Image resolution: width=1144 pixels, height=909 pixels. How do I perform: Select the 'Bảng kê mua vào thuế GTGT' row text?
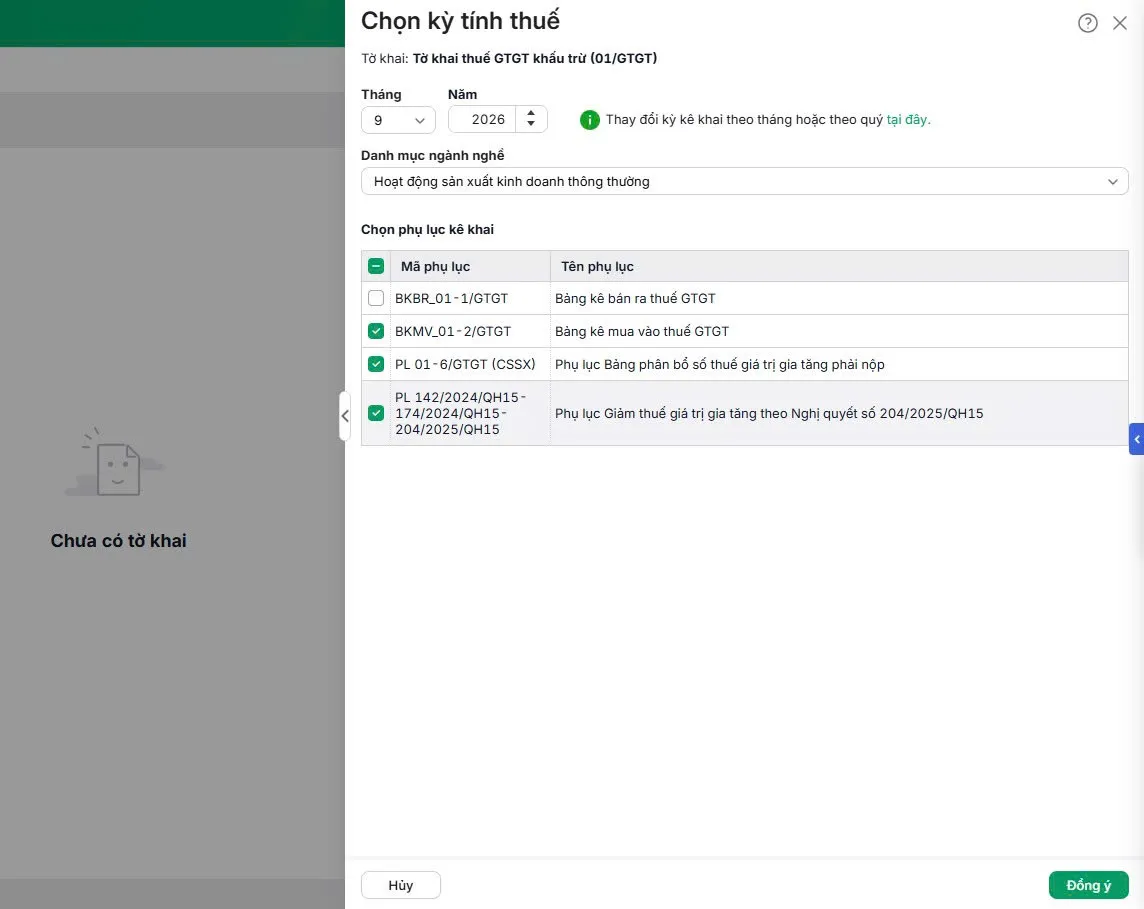(642, 331)
